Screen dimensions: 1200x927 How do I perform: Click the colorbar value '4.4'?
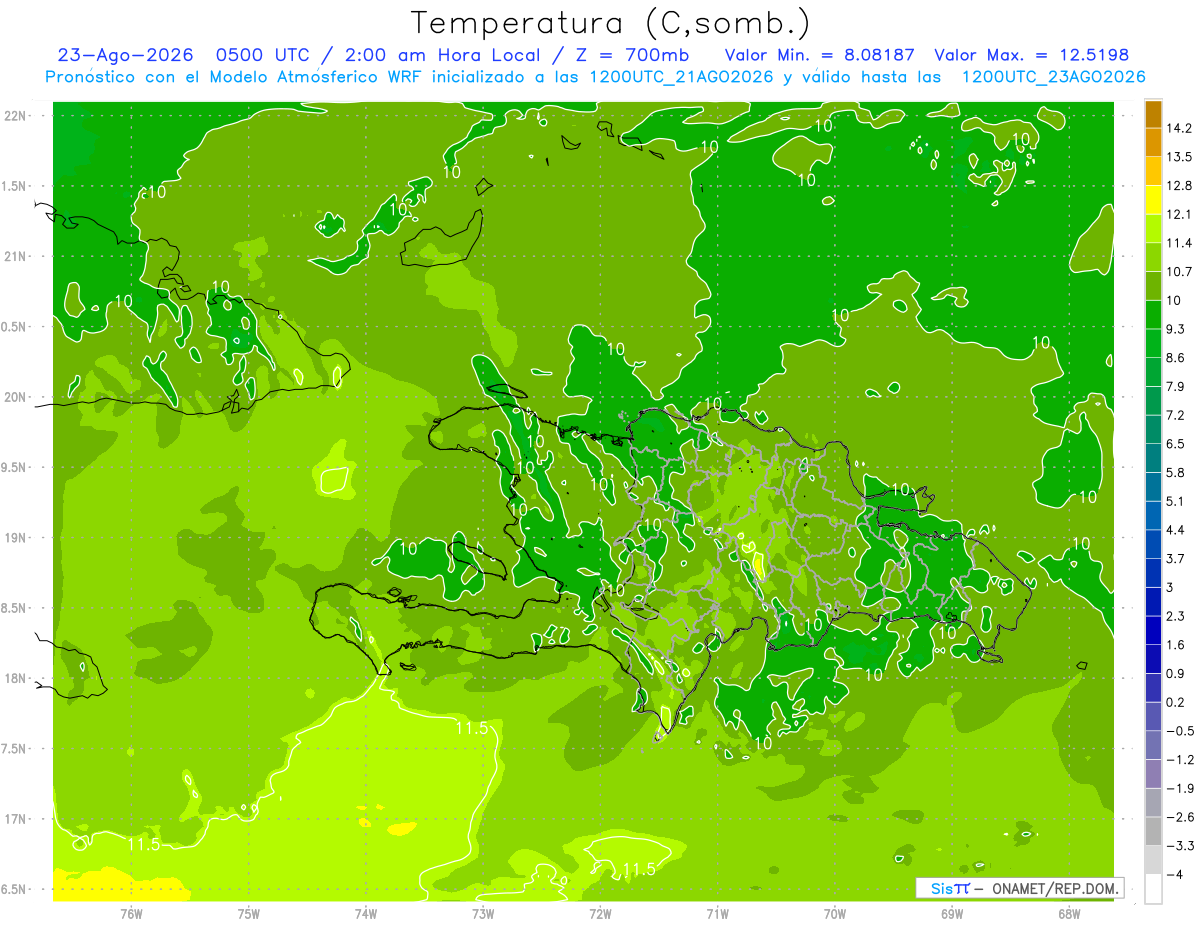pyautogui.click(x=1177, y=530)
